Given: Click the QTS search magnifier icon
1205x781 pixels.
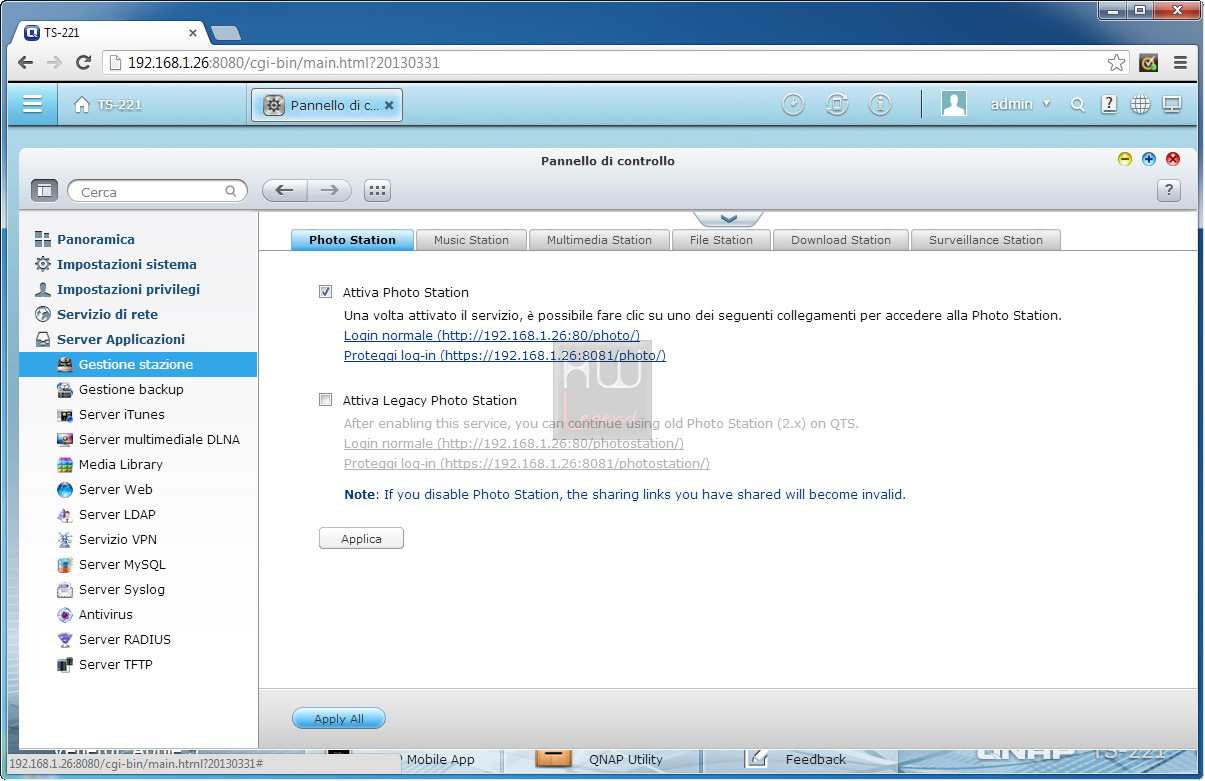Looking at the screenshot, I should pyautogui.click(x=1078, y=104).
